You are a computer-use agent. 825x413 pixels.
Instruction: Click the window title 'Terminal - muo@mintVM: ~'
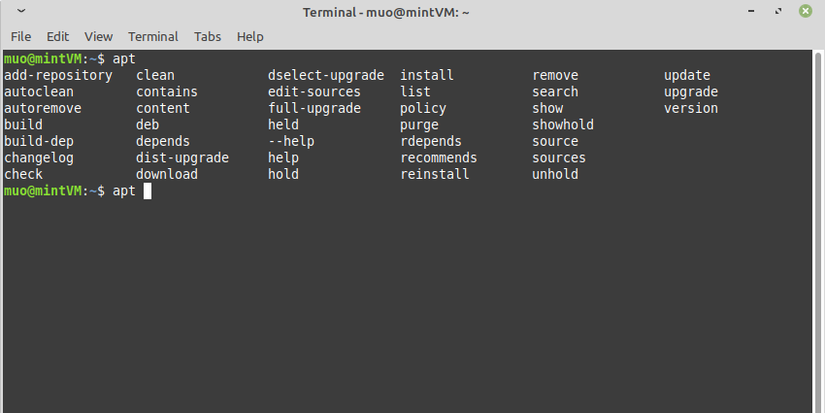pyautogui.click(x=386, y=12)
